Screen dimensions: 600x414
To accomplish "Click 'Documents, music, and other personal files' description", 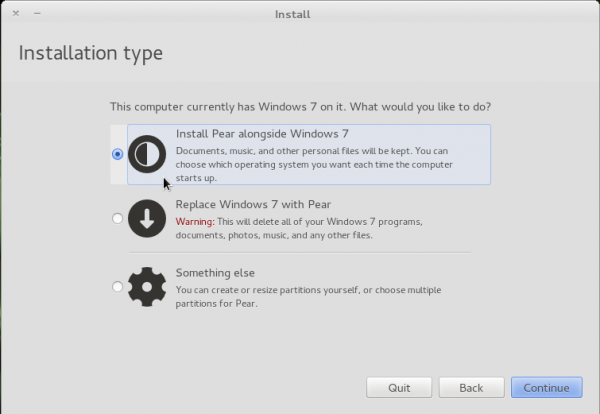I will click(x=314, y=164).
